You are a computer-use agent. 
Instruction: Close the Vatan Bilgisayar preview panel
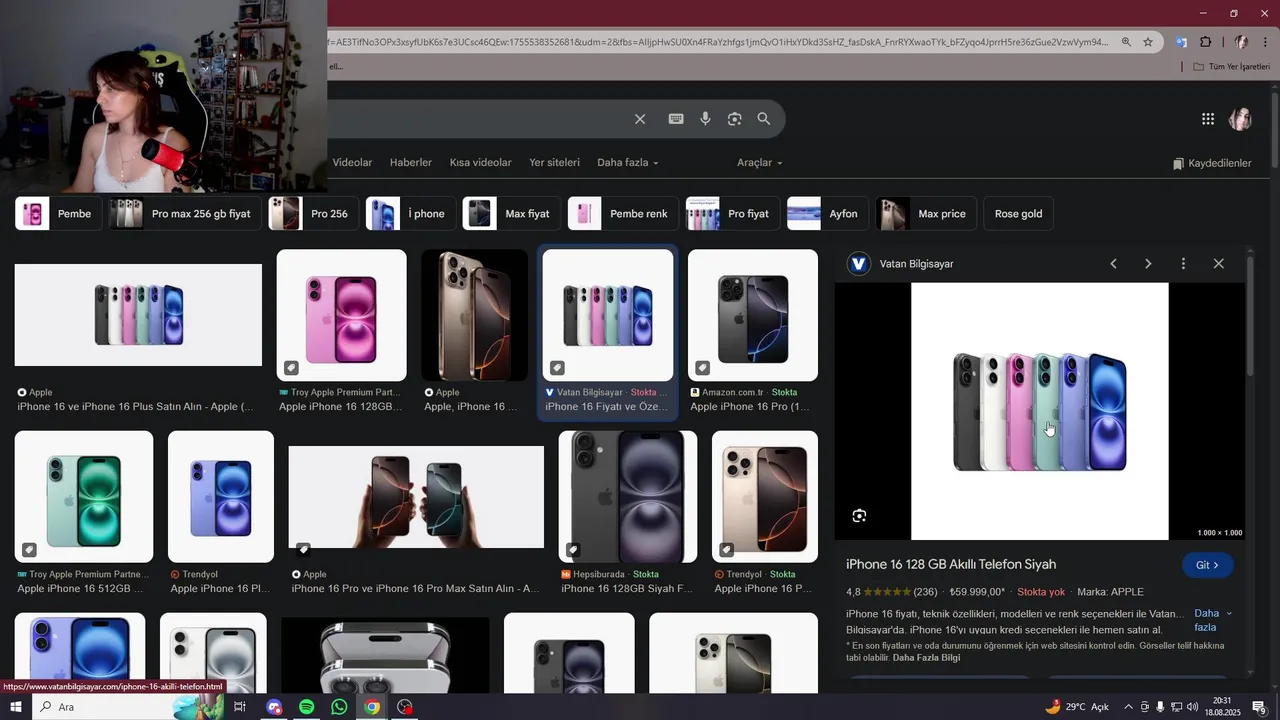[1218, 264]
